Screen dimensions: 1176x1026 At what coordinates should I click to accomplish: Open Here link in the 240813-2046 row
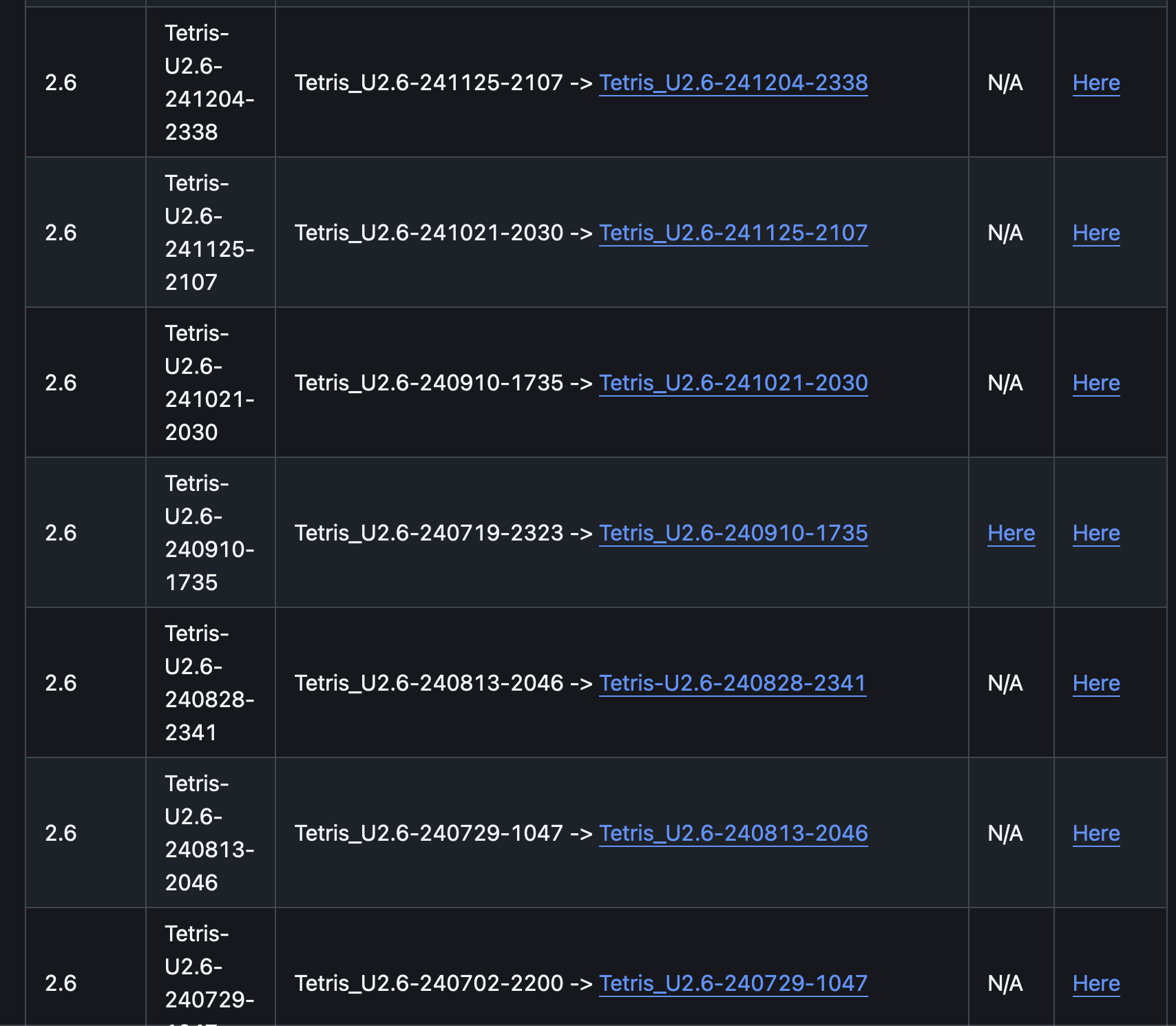pyautogui.click(x=1096, y=833)
